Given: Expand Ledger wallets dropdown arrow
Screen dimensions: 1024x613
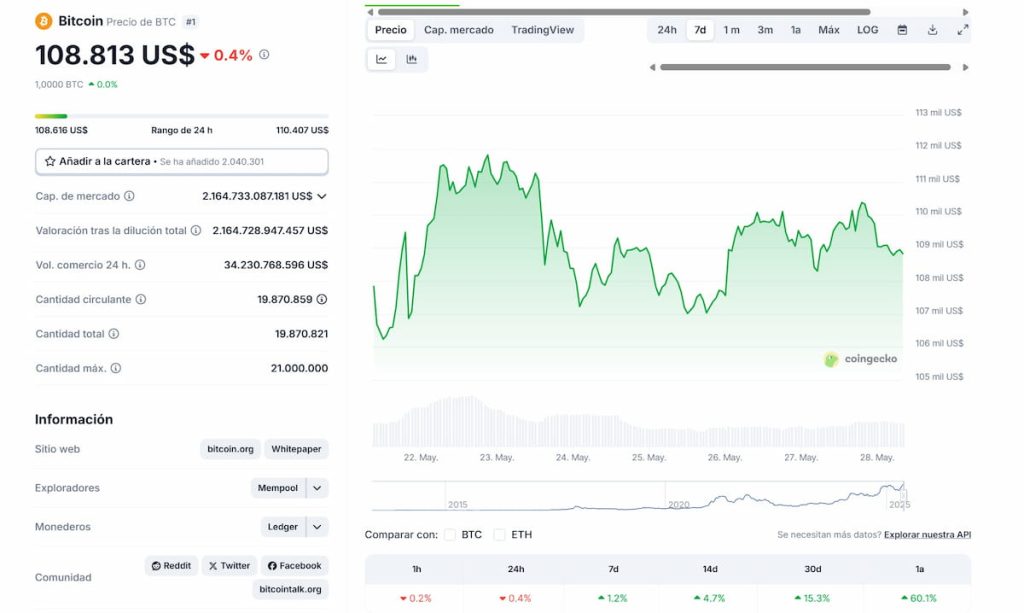Looking at the screenshot, I should tap(317, 527).
